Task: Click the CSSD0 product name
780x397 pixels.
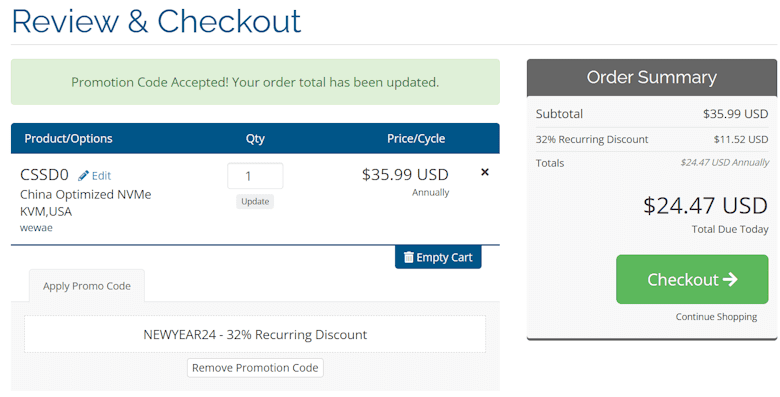Action: click(x=44, y=175)
